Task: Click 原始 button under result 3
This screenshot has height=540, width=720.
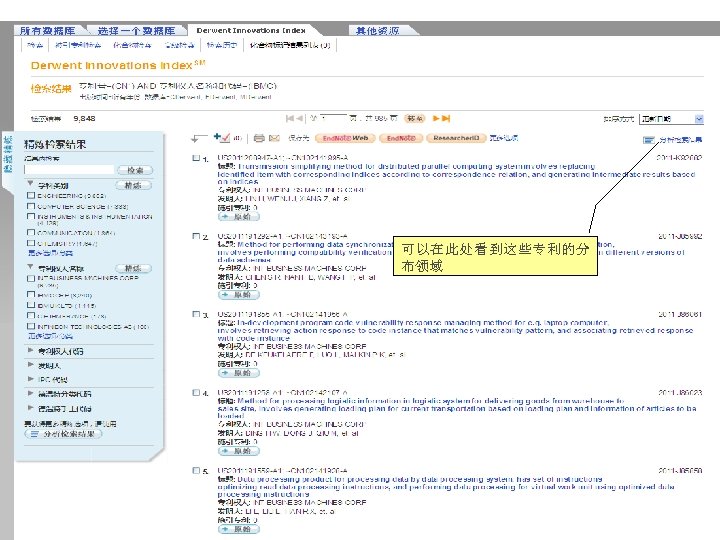Action: click(239, 372)
